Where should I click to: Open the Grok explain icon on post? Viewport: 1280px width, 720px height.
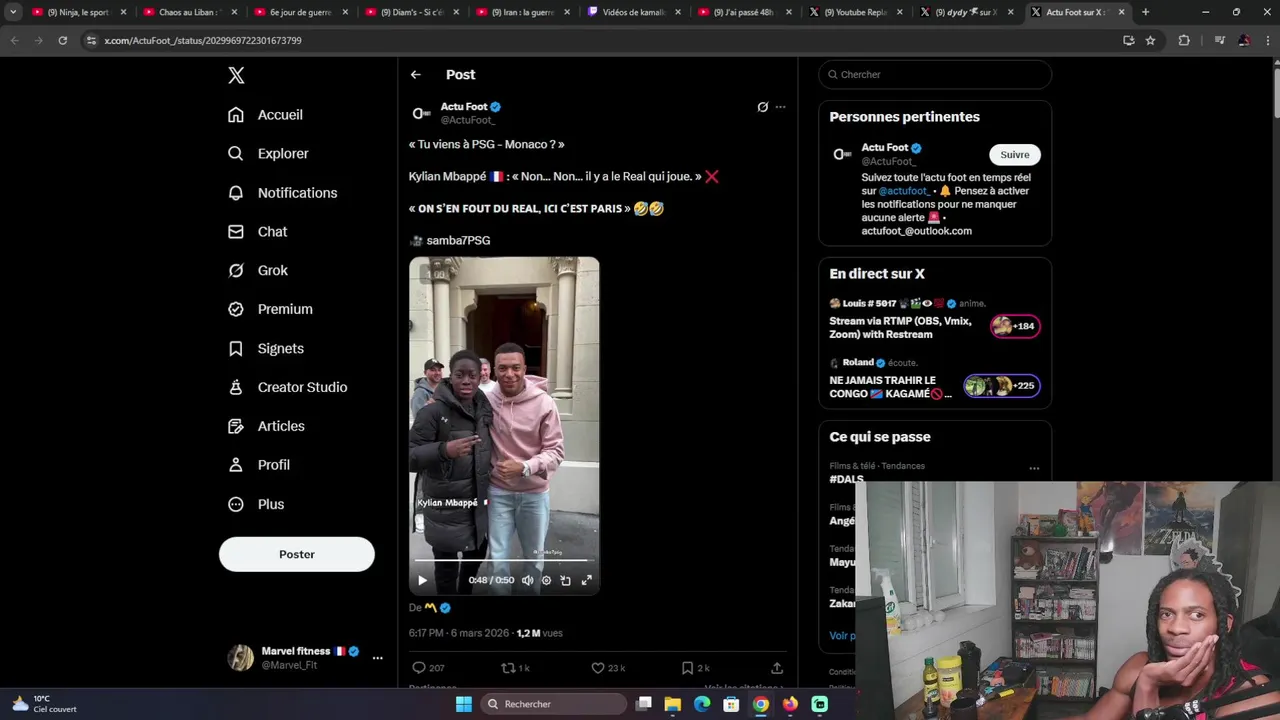[x=762, y=107]
